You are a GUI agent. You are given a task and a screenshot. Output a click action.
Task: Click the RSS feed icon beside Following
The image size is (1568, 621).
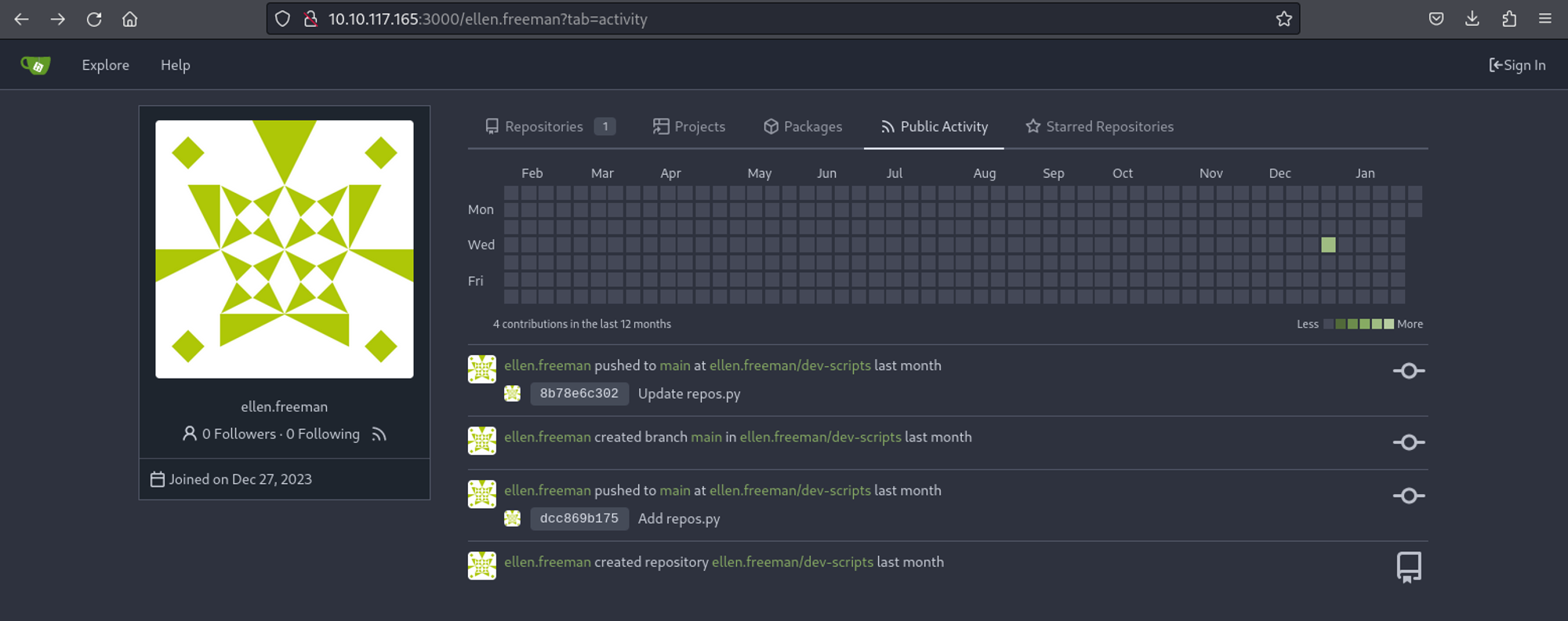pos(379,434)
